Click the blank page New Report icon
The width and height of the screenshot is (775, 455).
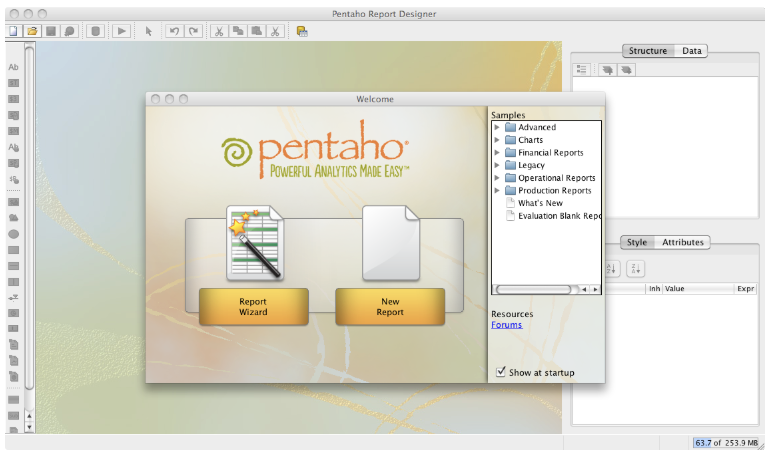click(389, 242)
